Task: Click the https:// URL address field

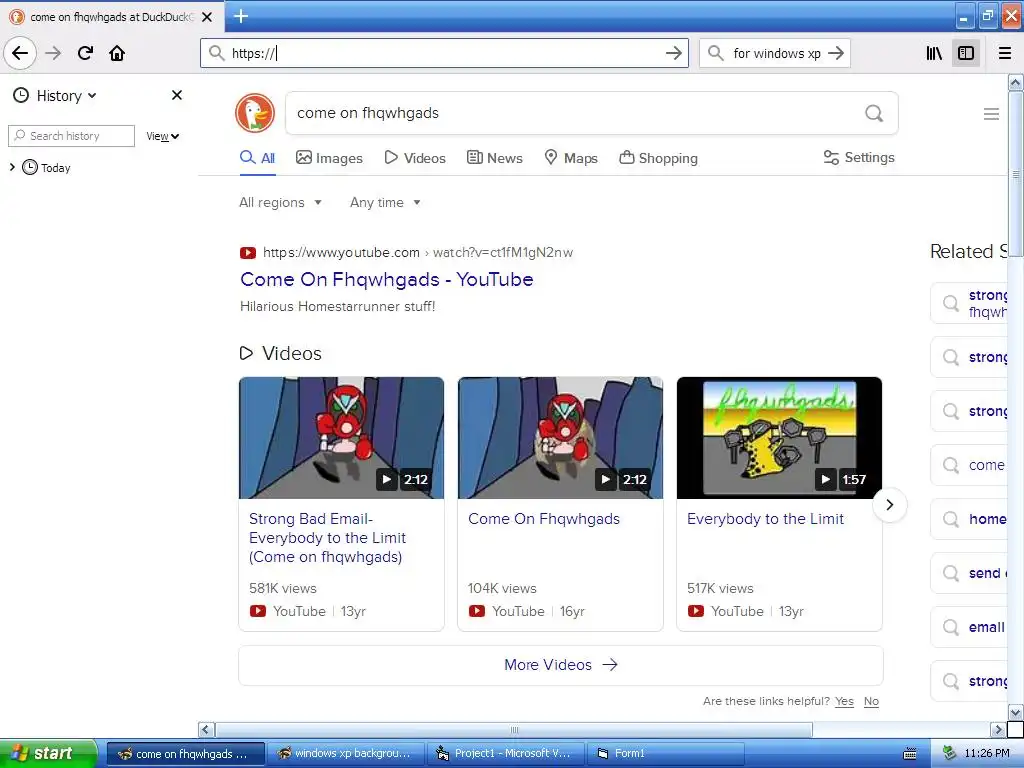Action: click(444, 53)
